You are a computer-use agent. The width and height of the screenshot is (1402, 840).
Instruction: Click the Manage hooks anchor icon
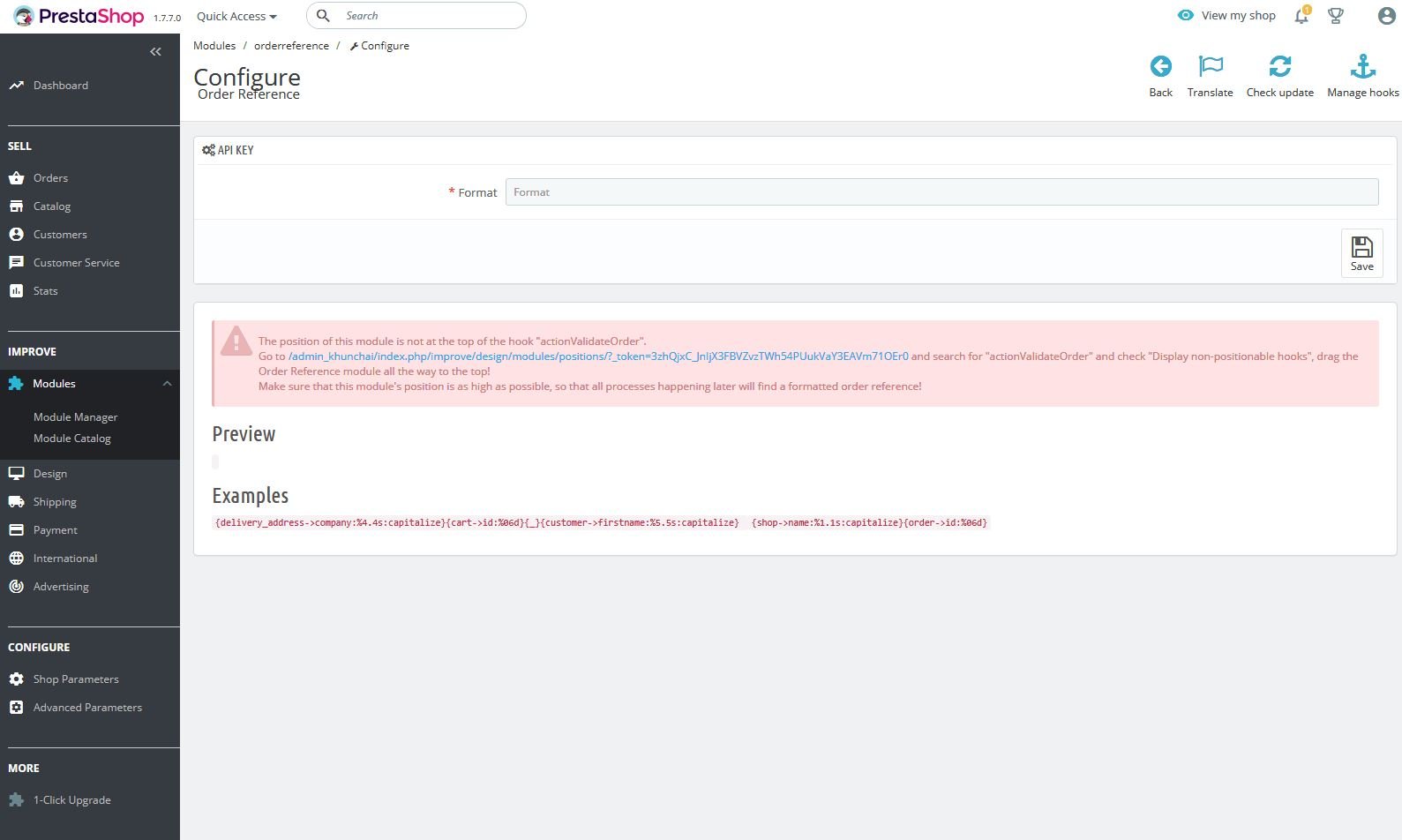[1363, 66]
